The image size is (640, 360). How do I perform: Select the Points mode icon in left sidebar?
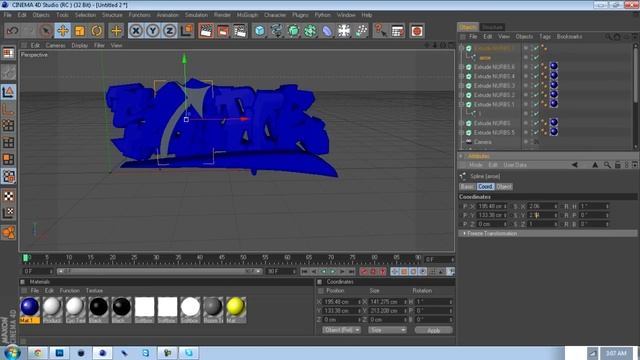coord(8,125)
